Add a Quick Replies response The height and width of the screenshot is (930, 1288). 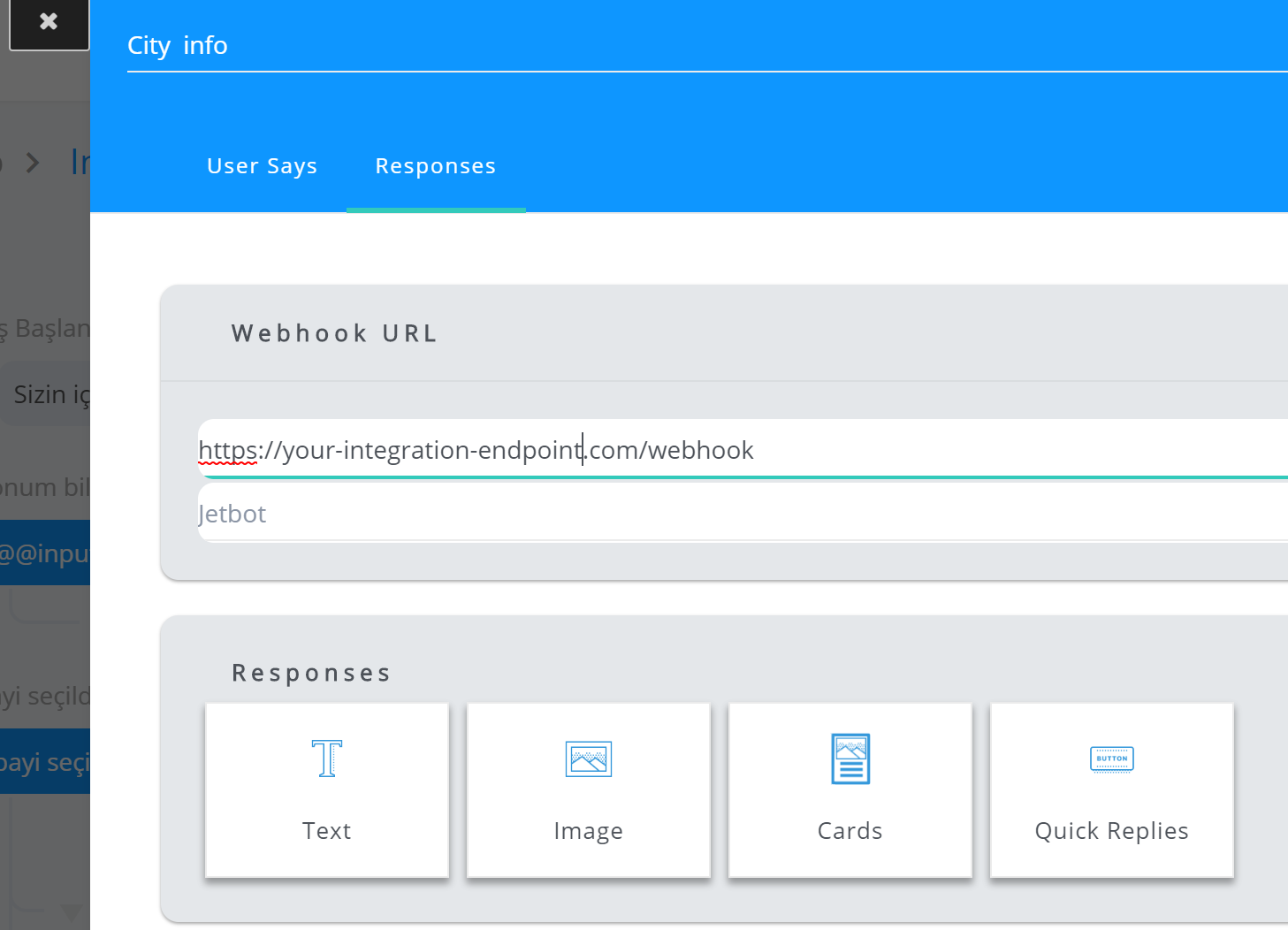1112,790
